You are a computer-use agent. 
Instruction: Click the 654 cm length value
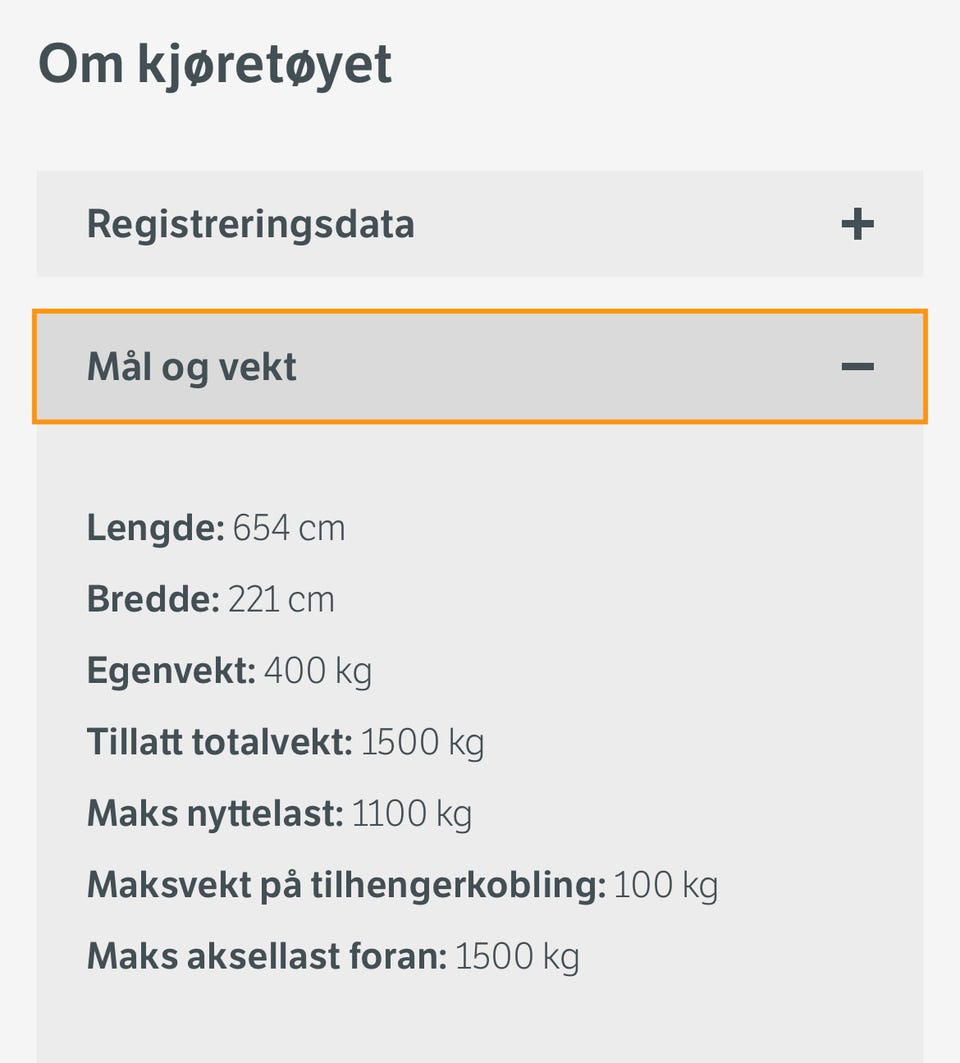(289, 527)
